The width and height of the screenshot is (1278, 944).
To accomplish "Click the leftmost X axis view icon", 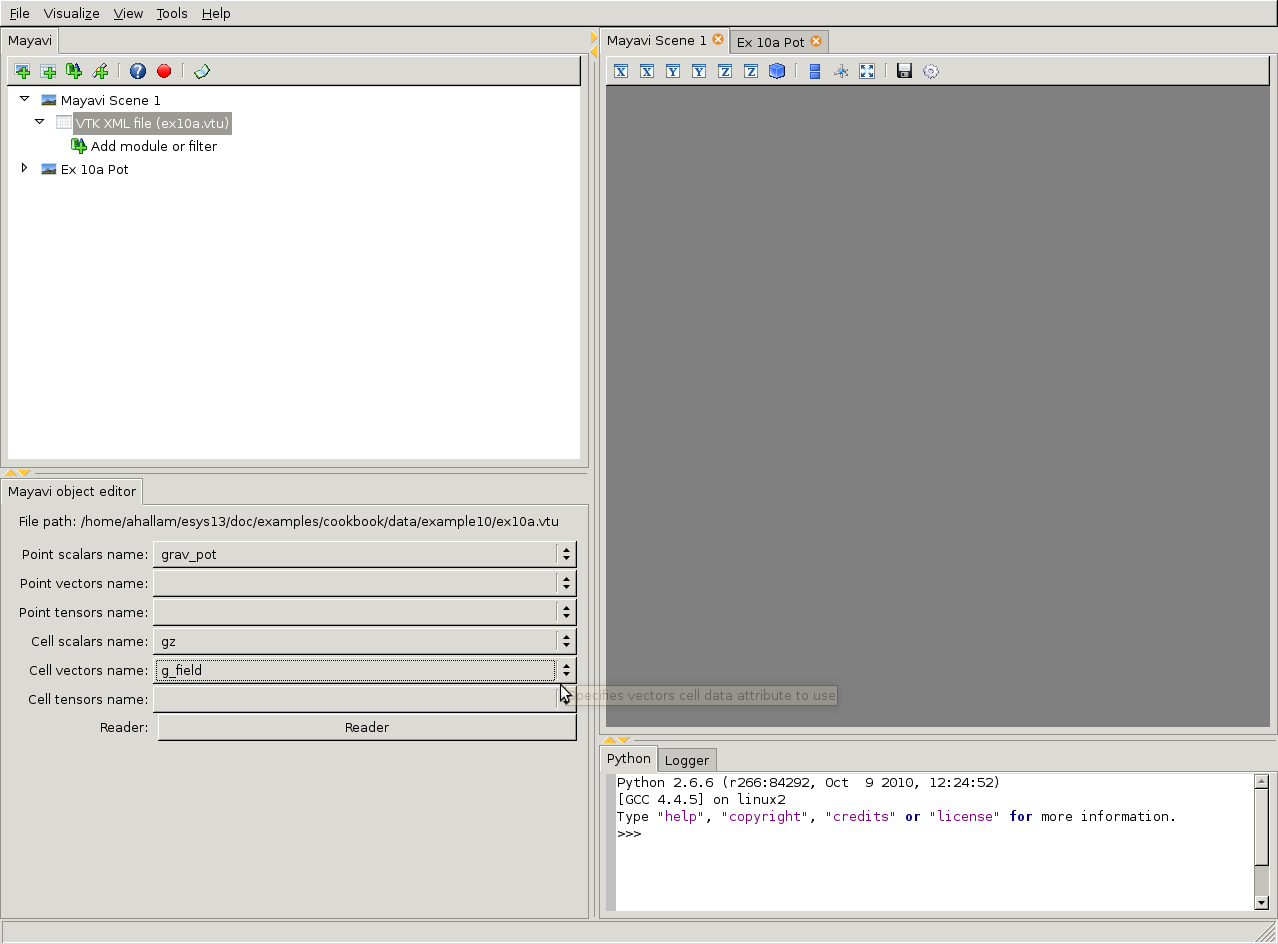I will pyautogui.click(x=621, y=71).
